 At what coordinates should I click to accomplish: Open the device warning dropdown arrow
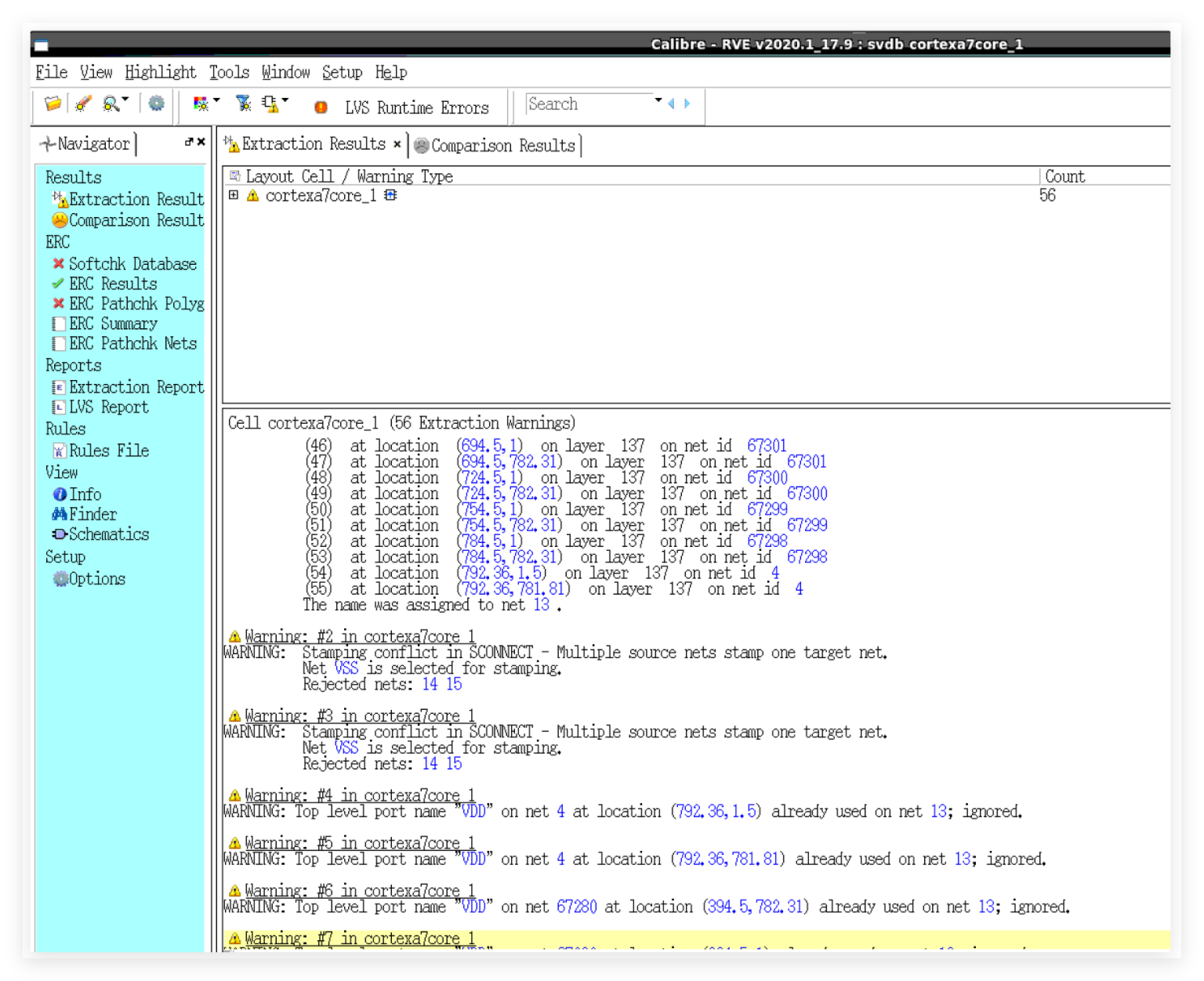click(285, 100)
